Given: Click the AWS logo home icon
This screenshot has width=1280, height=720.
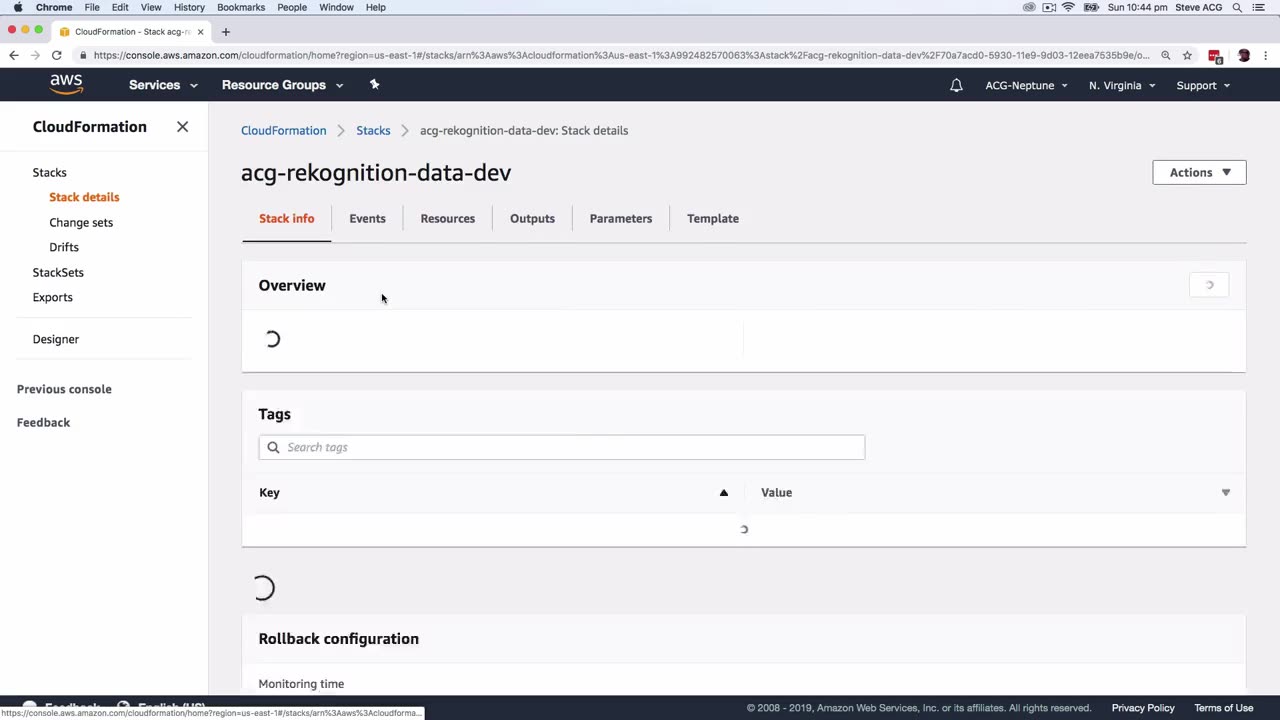Looking at the screenshot, I should 66,85.
